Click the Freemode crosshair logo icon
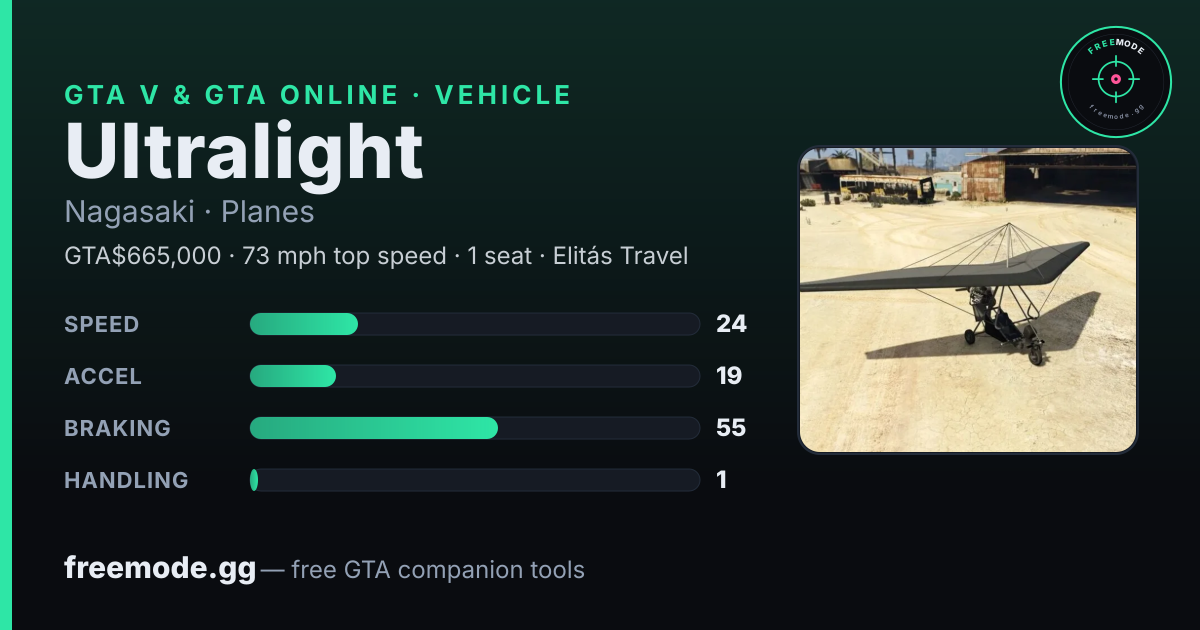 pos(1115,81)
